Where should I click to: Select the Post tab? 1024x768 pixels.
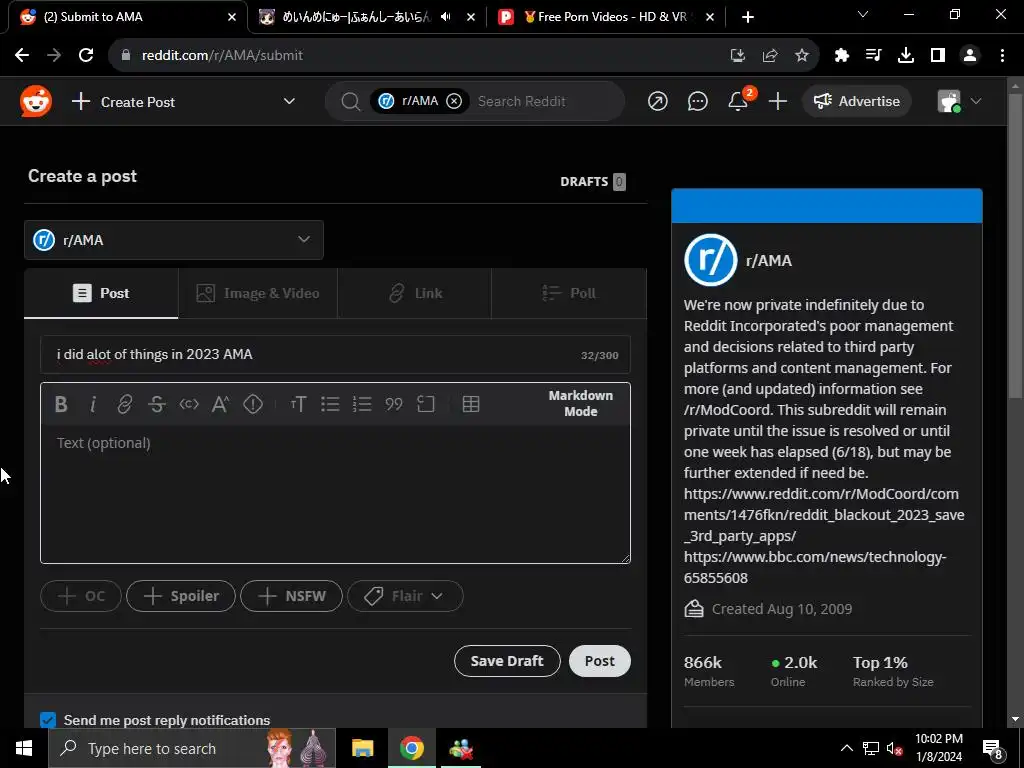(x=101, y=293)
